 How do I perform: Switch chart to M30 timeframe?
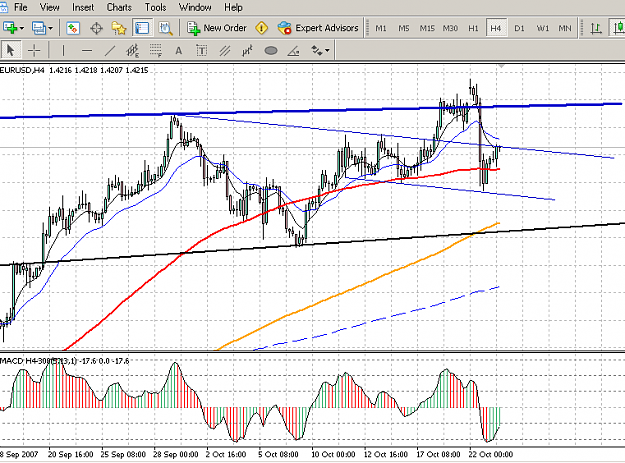pyautogui.click(x=450, y=28)
